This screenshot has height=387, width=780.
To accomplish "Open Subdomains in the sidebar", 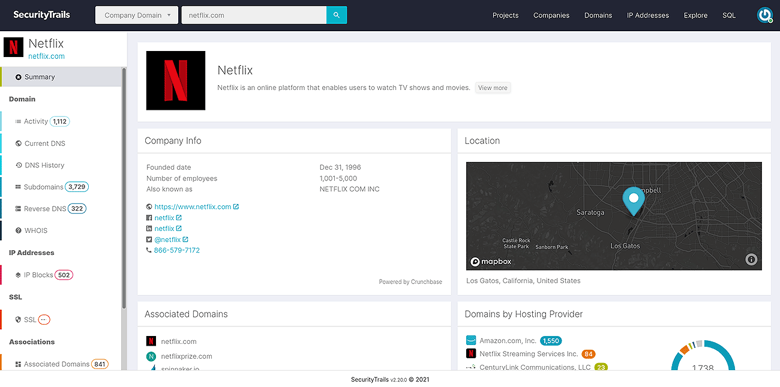I will click(x=61, y=187).
